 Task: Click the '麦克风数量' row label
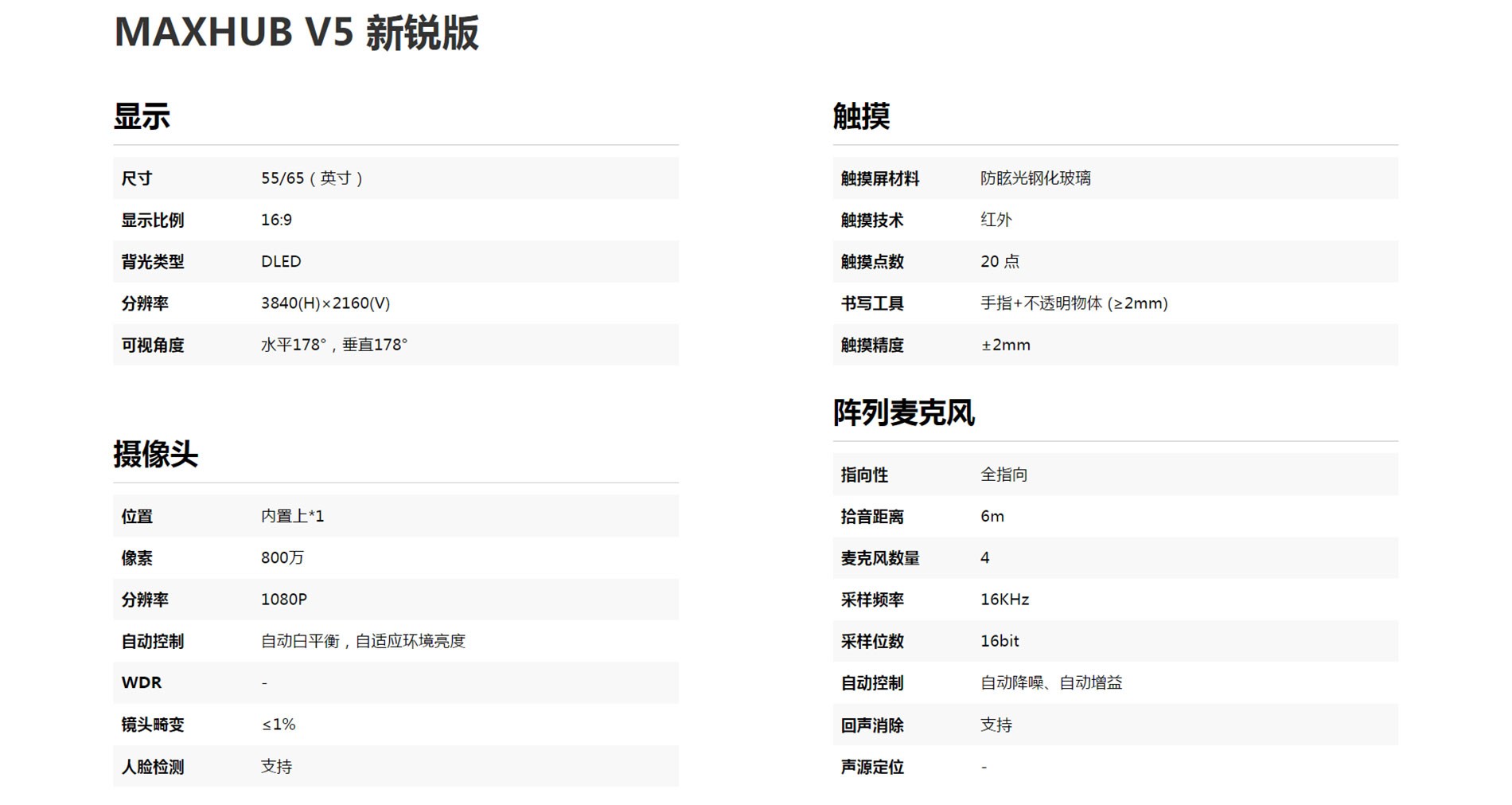click(x=880, y=558)
